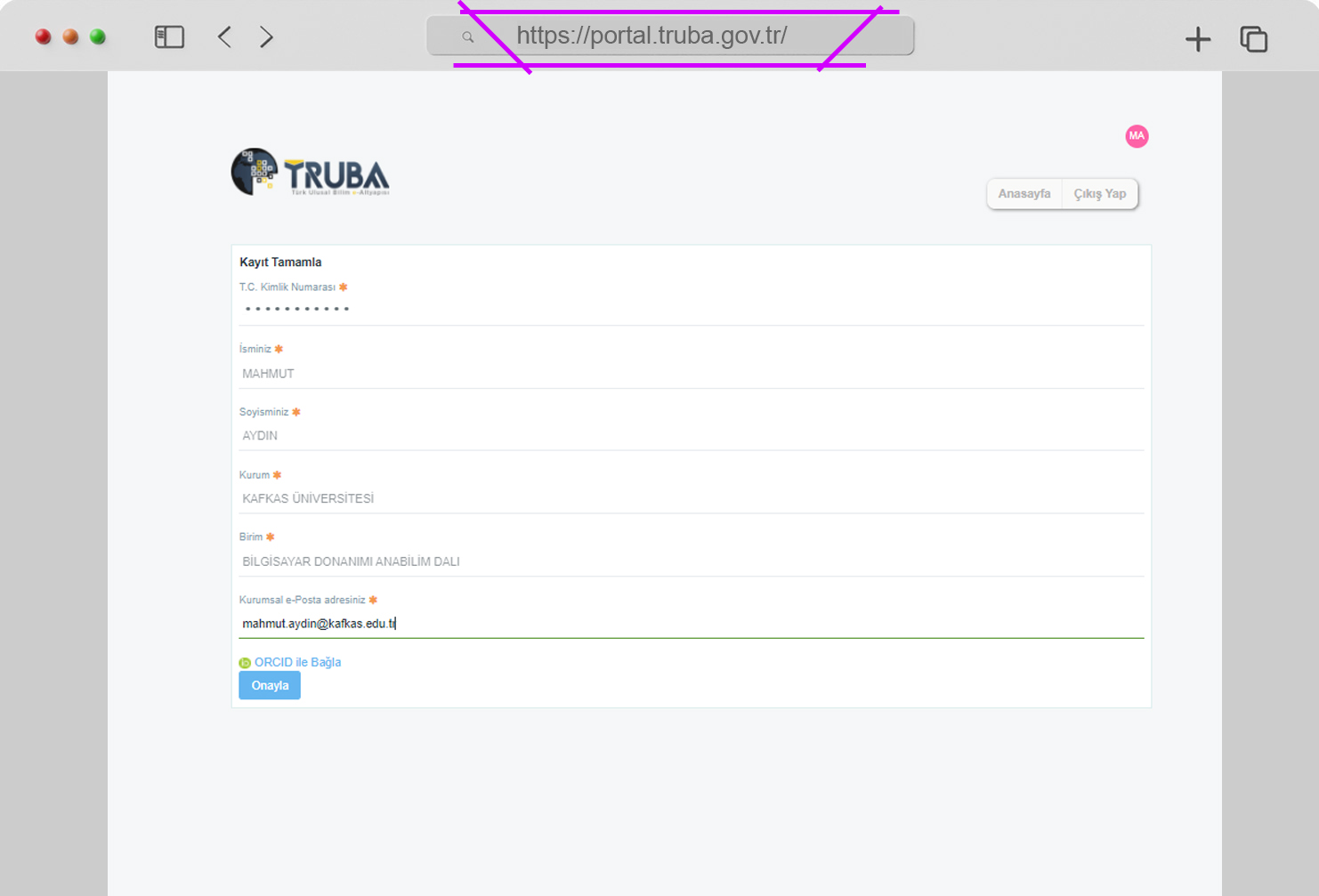
Task: Maximize the window with the green button
Action: pyautogui.click(x=98, y=36)
